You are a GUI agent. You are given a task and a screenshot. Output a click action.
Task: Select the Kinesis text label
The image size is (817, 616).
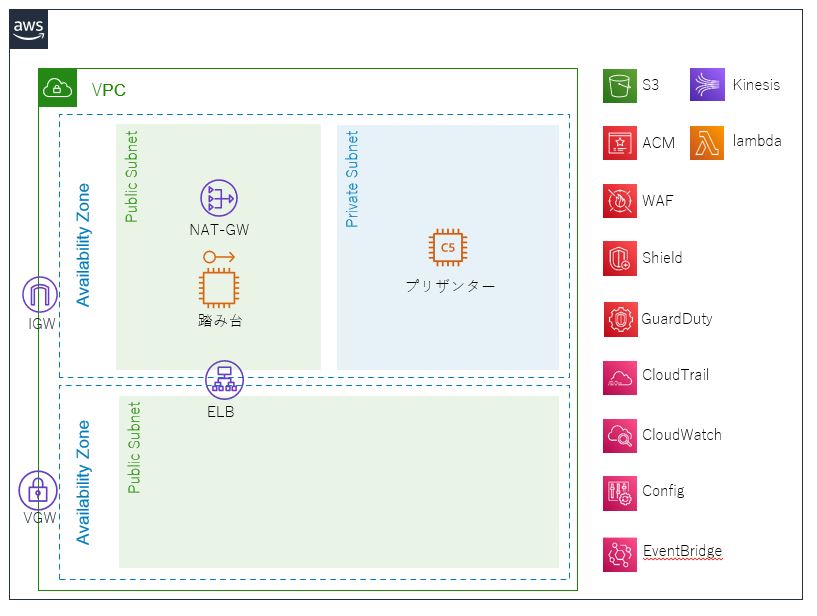757,84
